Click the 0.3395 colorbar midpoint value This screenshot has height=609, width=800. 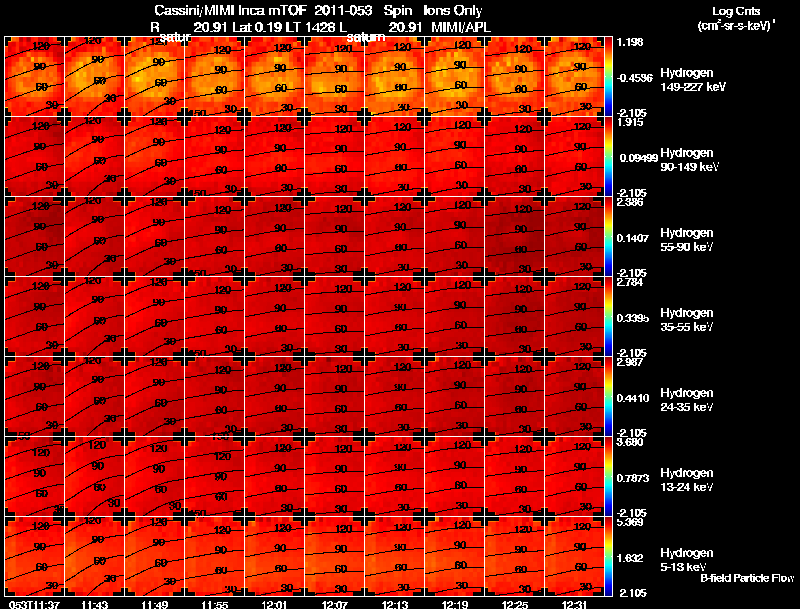[x=633, y=318]
